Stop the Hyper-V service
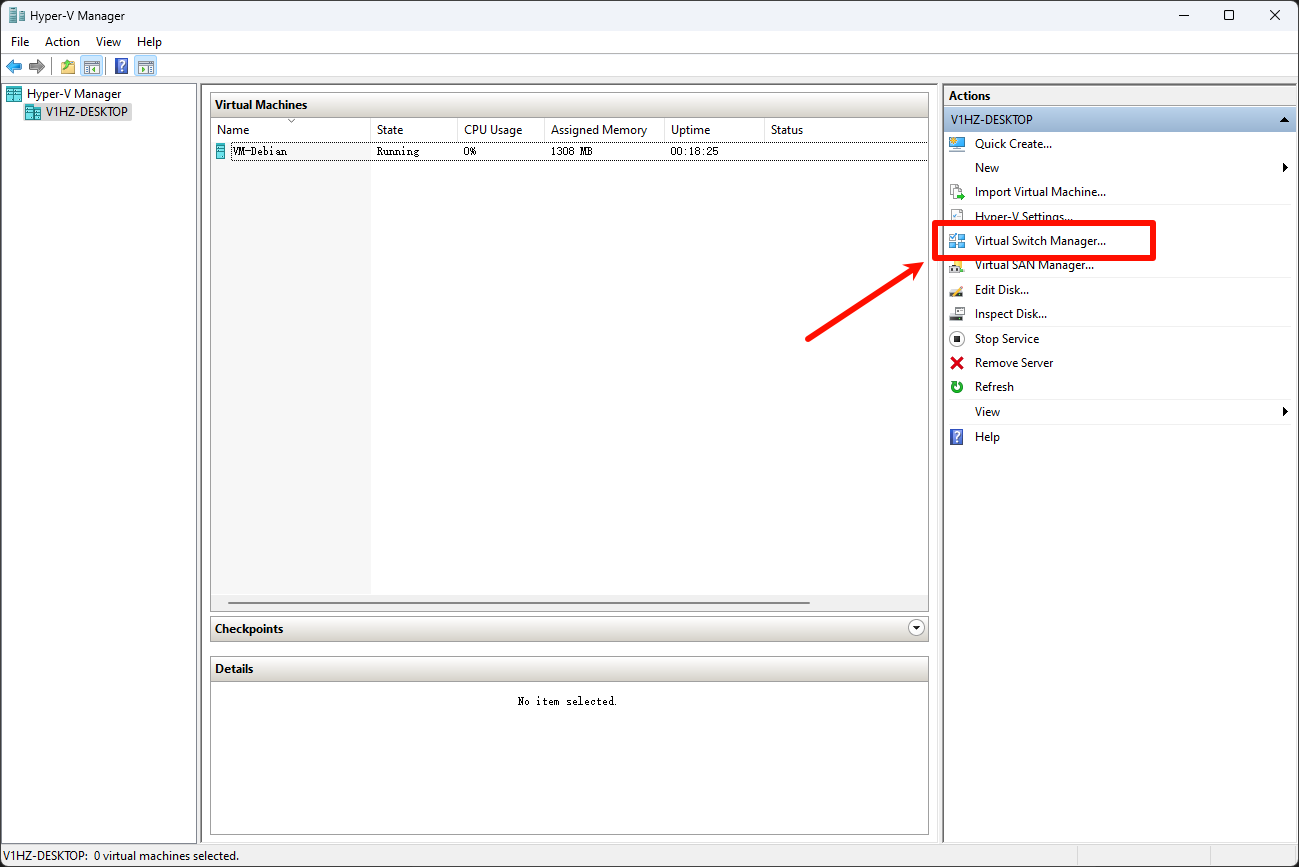 coord(1006,339)
